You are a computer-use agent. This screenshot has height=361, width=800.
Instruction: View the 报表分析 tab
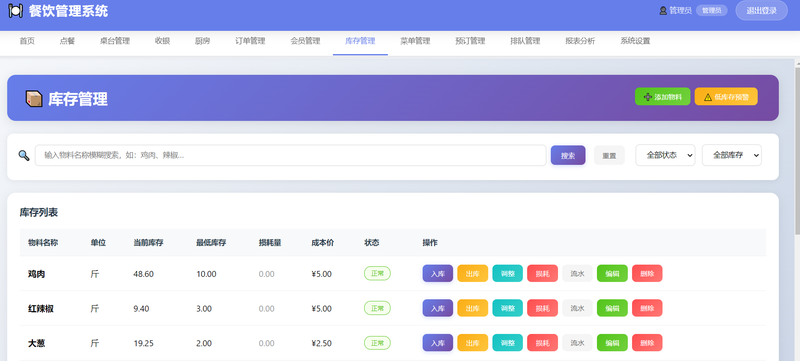(x=580, y=41)
